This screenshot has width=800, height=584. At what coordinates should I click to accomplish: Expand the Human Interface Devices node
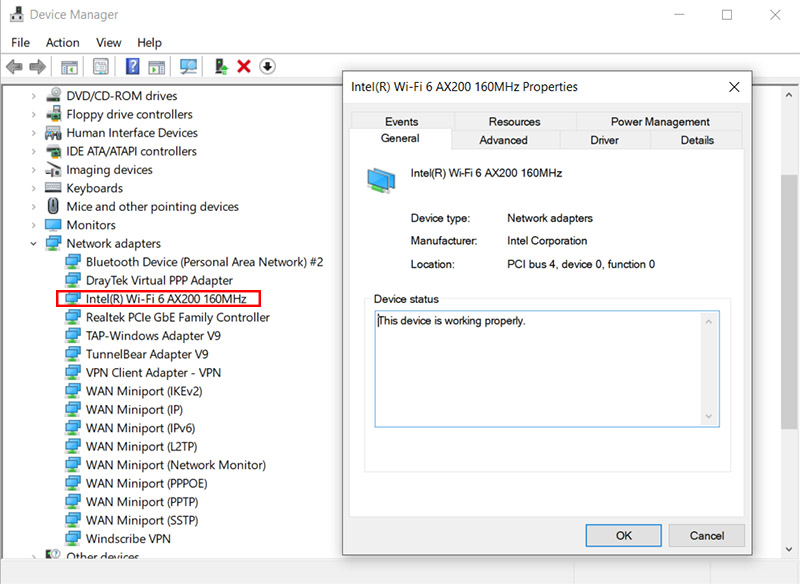(34, 133)
